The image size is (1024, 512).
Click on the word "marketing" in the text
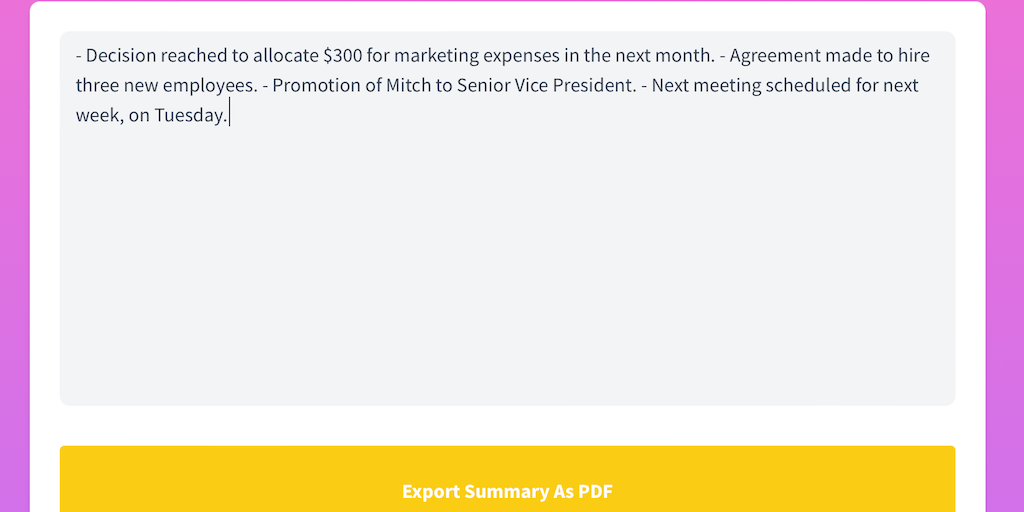[x=435, y=56]
